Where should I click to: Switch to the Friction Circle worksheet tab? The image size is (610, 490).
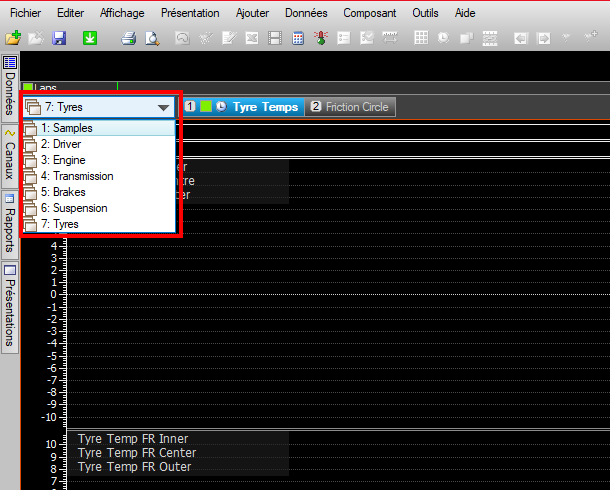(x=350, y=107)
